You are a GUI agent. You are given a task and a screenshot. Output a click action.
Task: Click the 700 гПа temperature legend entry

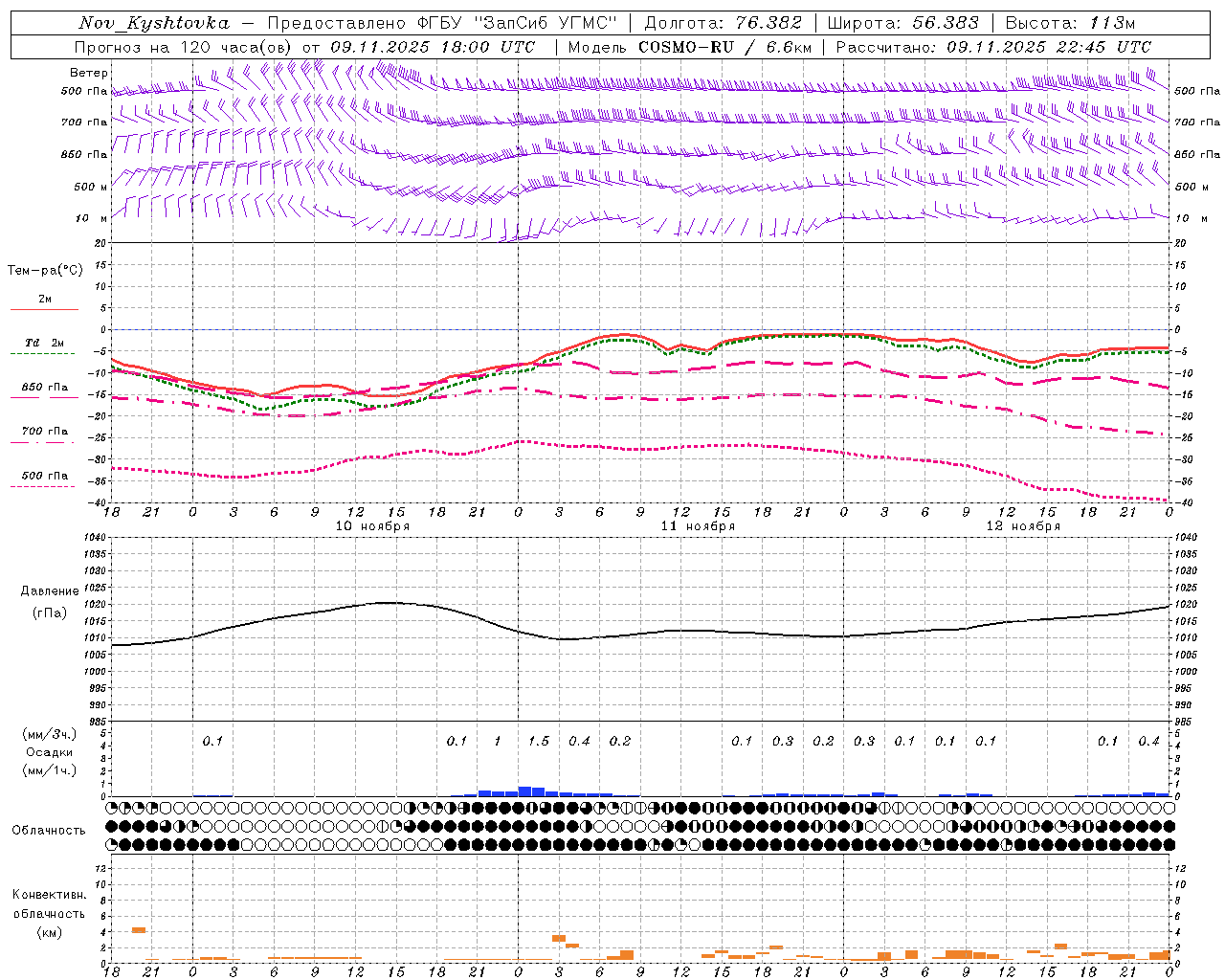click(45, 432)
